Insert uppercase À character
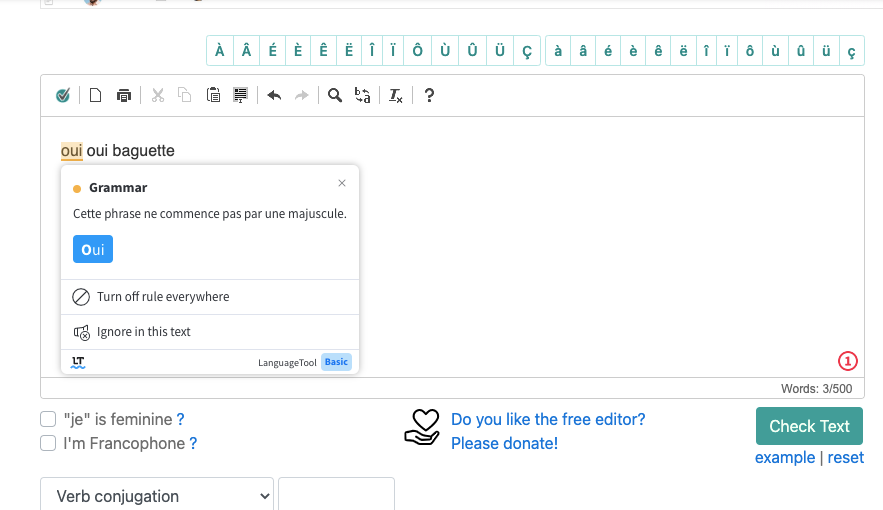Image resolution: width=883 pixels, height=510 pixels. pos(220,51)
